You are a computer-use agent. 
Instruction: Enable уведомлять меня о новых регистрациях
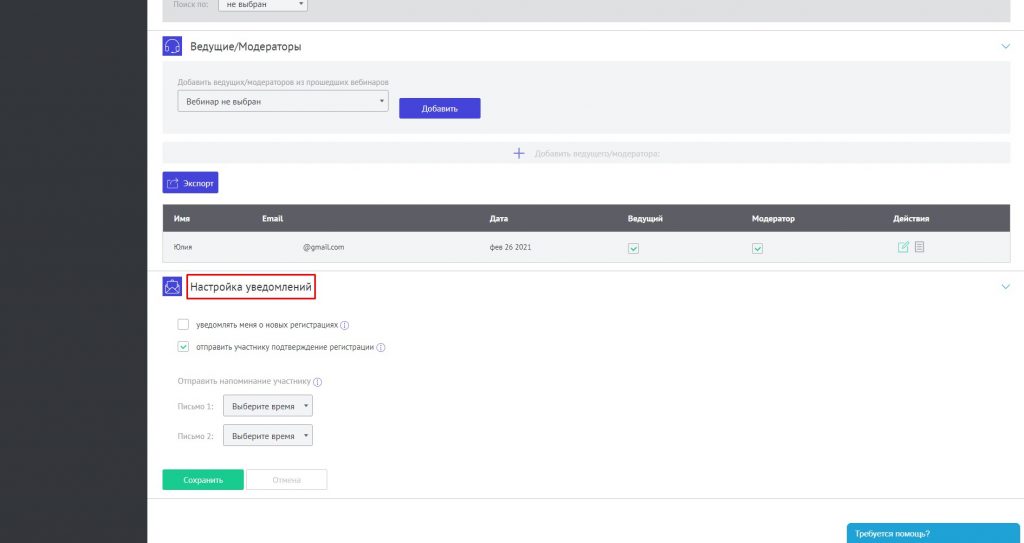[183, 325]
